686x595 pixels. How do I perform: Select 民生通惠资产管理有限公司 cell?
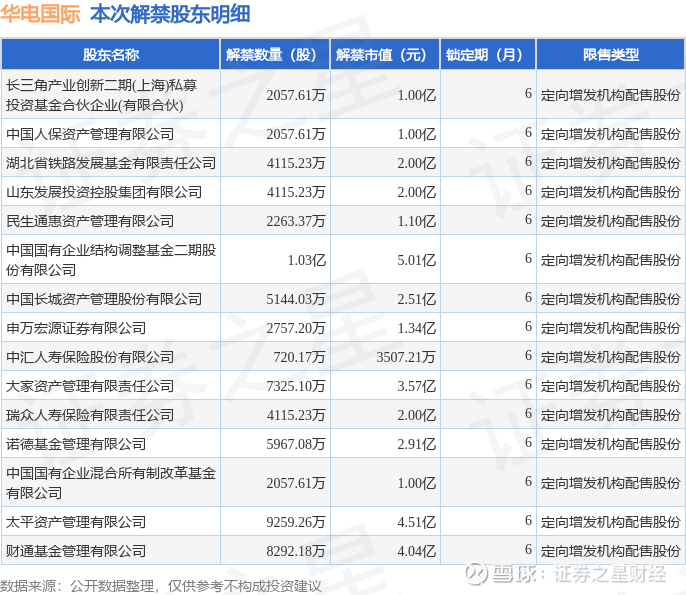click(x=111, y=220)
